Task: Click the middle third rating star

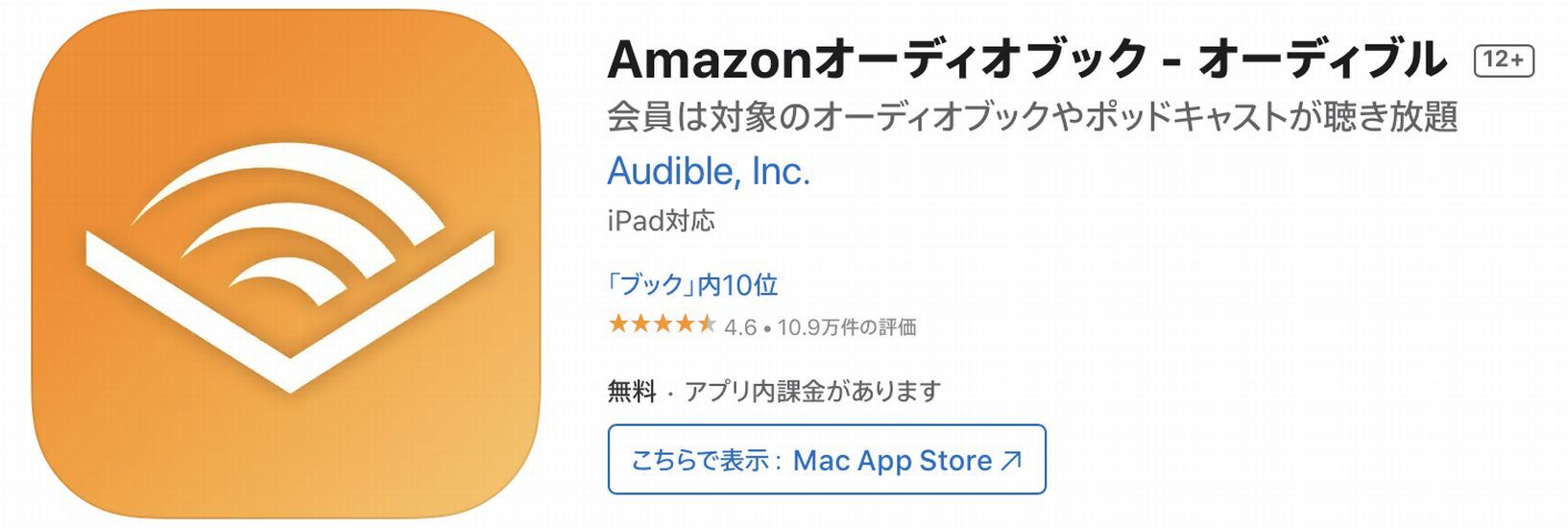Action: click(663, 324)
